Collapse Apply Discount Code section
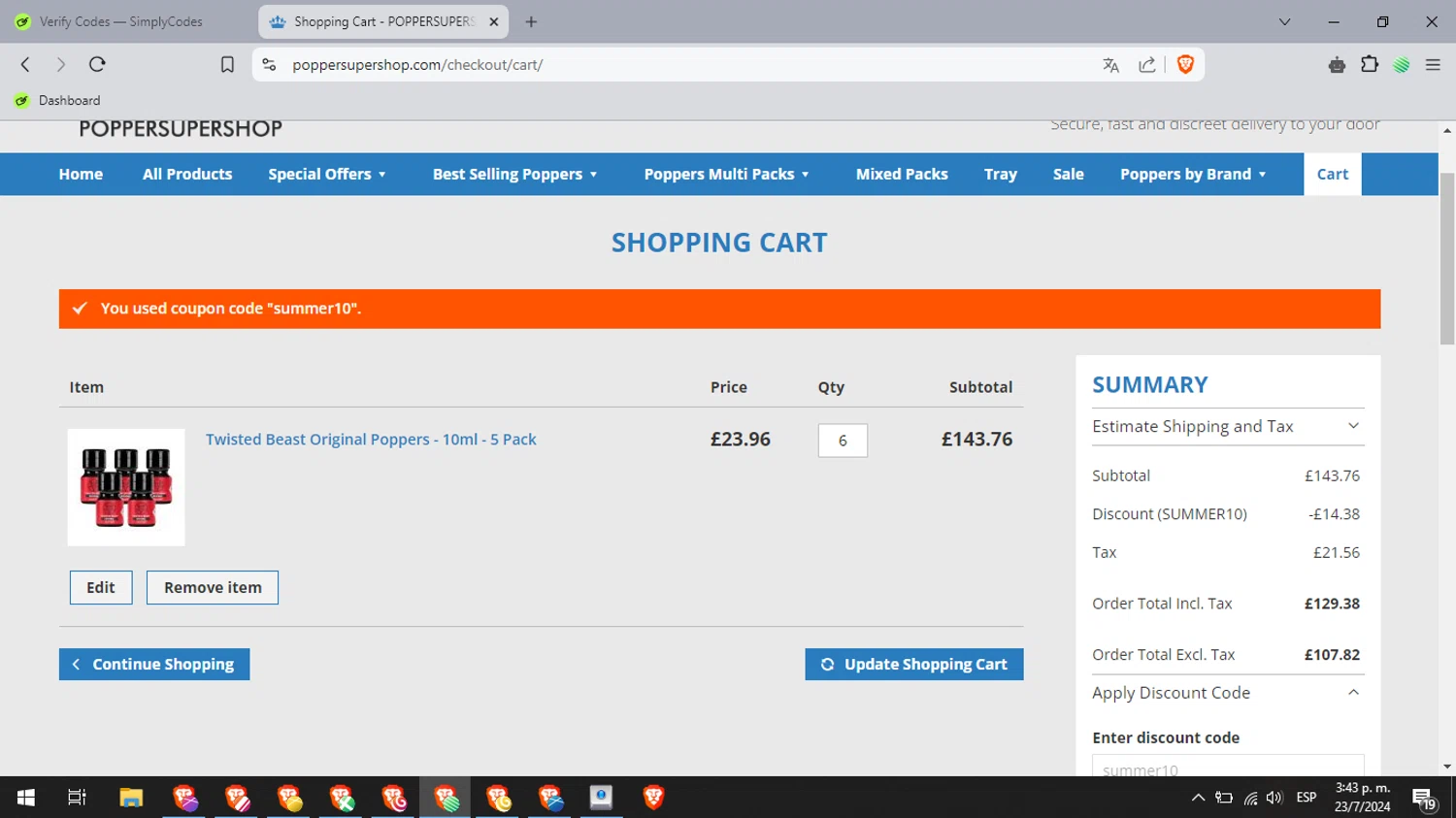 point(1228,693)
